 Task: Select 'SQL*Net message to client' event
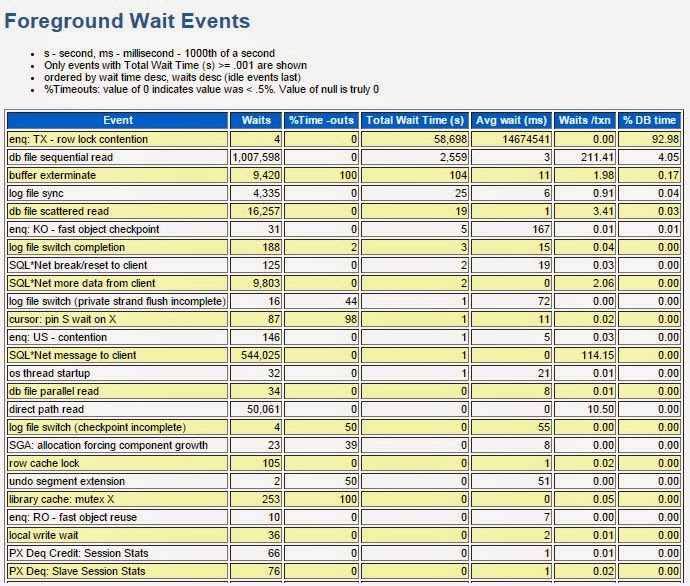pyautogui.click(x=118, y=356)
